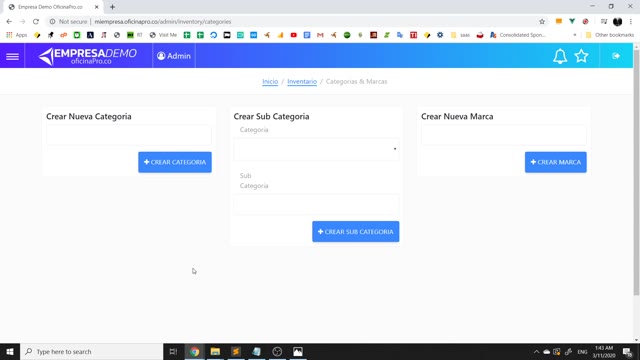
Task: Bookmark this page with address bar star
Action: pos(542,22)
